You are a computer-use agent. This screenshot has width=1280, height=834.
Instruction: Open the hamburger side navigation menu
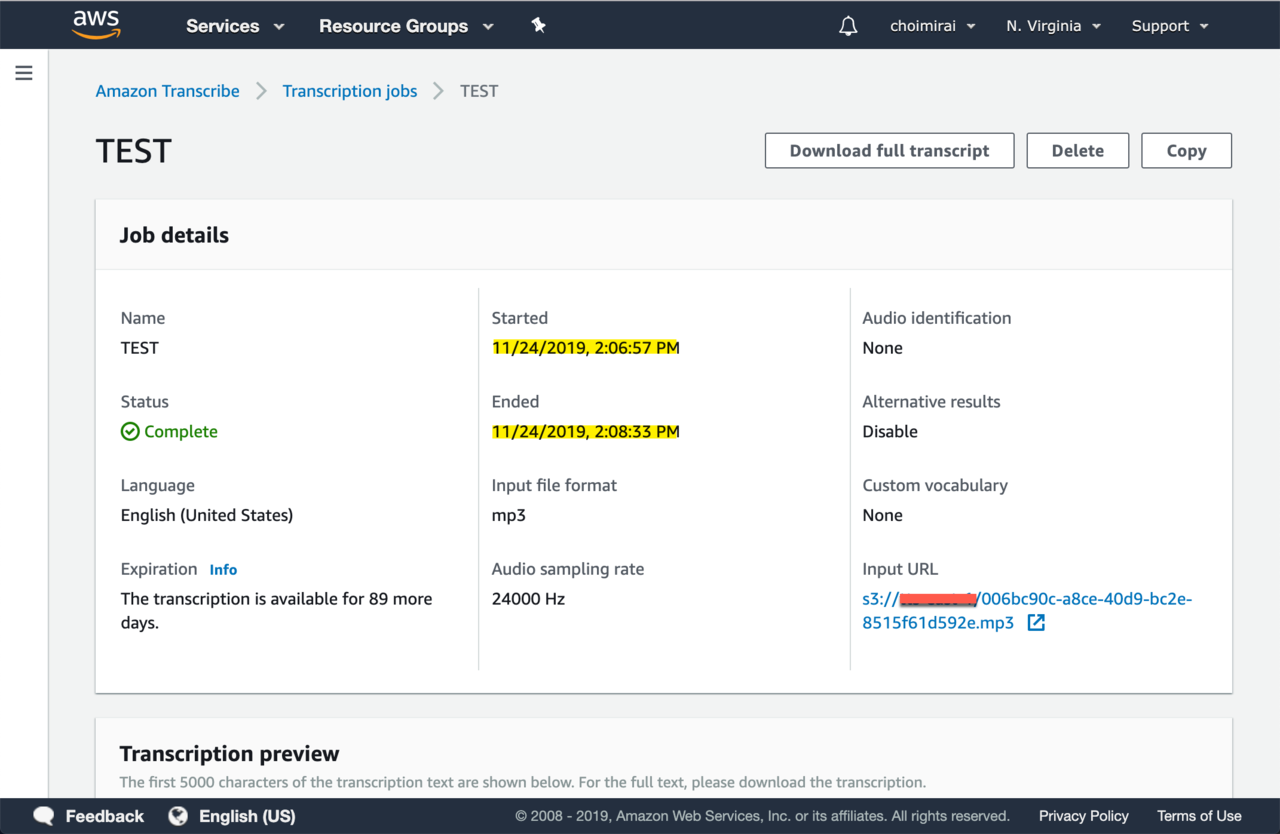(24, 73)
